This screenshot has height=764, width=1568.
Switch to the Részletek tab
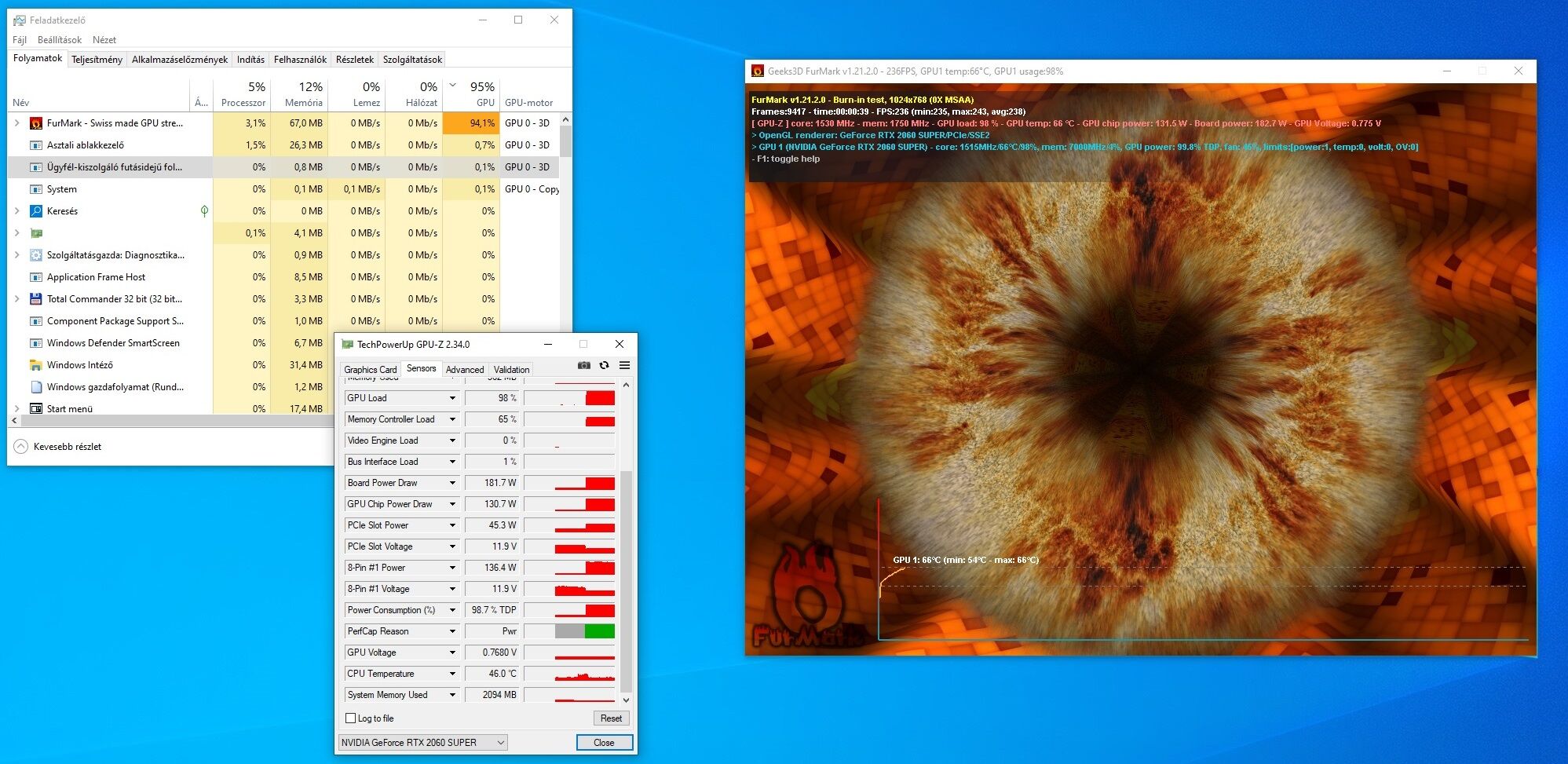[355, 60]
